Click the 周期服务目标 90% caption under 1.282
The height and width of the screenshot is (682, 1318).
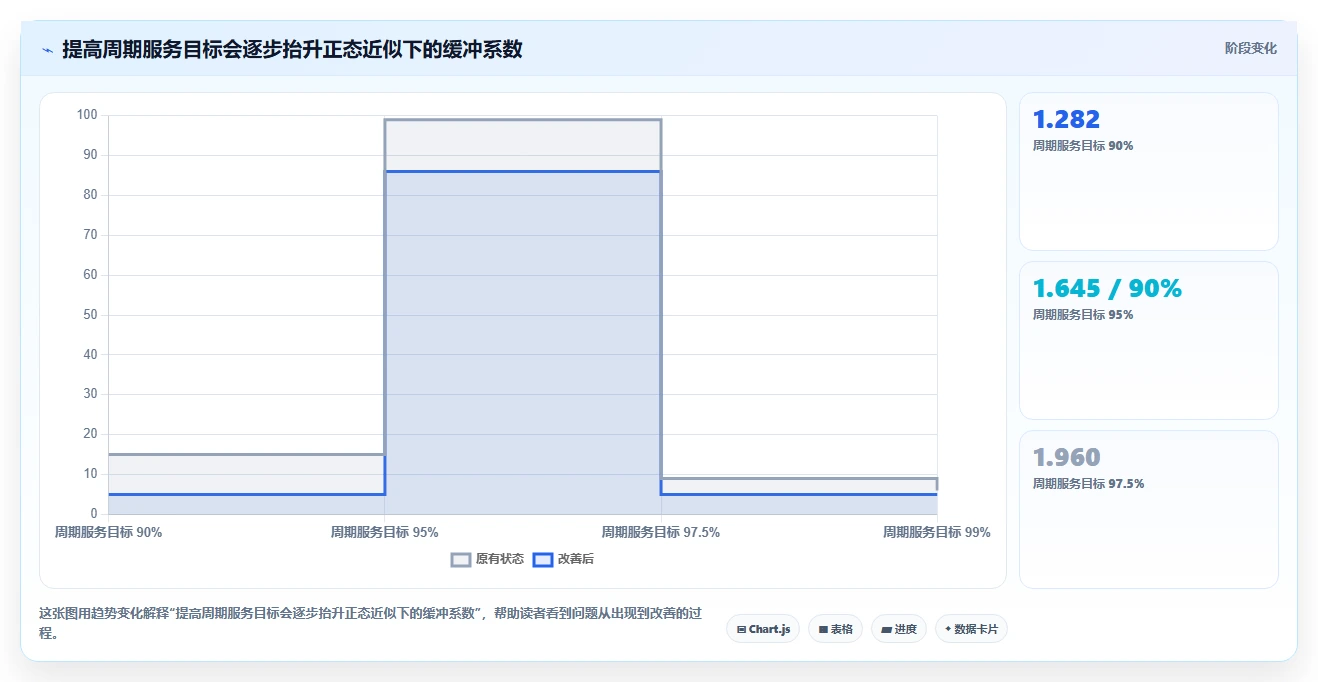pos(1083,146)
